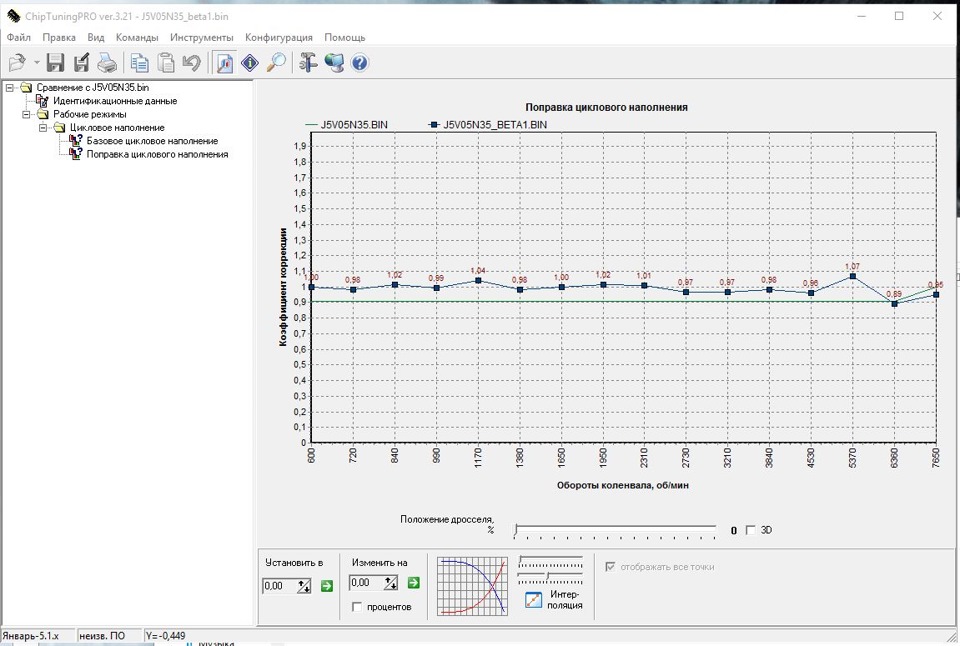Click the printer icon in toolbar
The width and height of the screenshot is (960, 646).
click(x=107, y=63)
